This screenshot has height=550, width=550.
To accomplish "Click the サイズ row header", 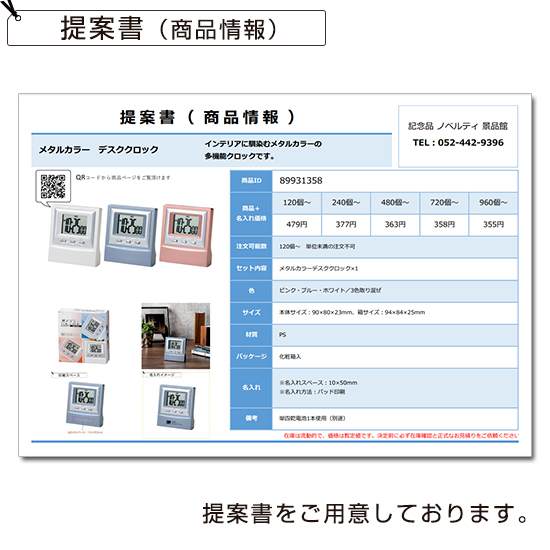I will pos(251,313).
